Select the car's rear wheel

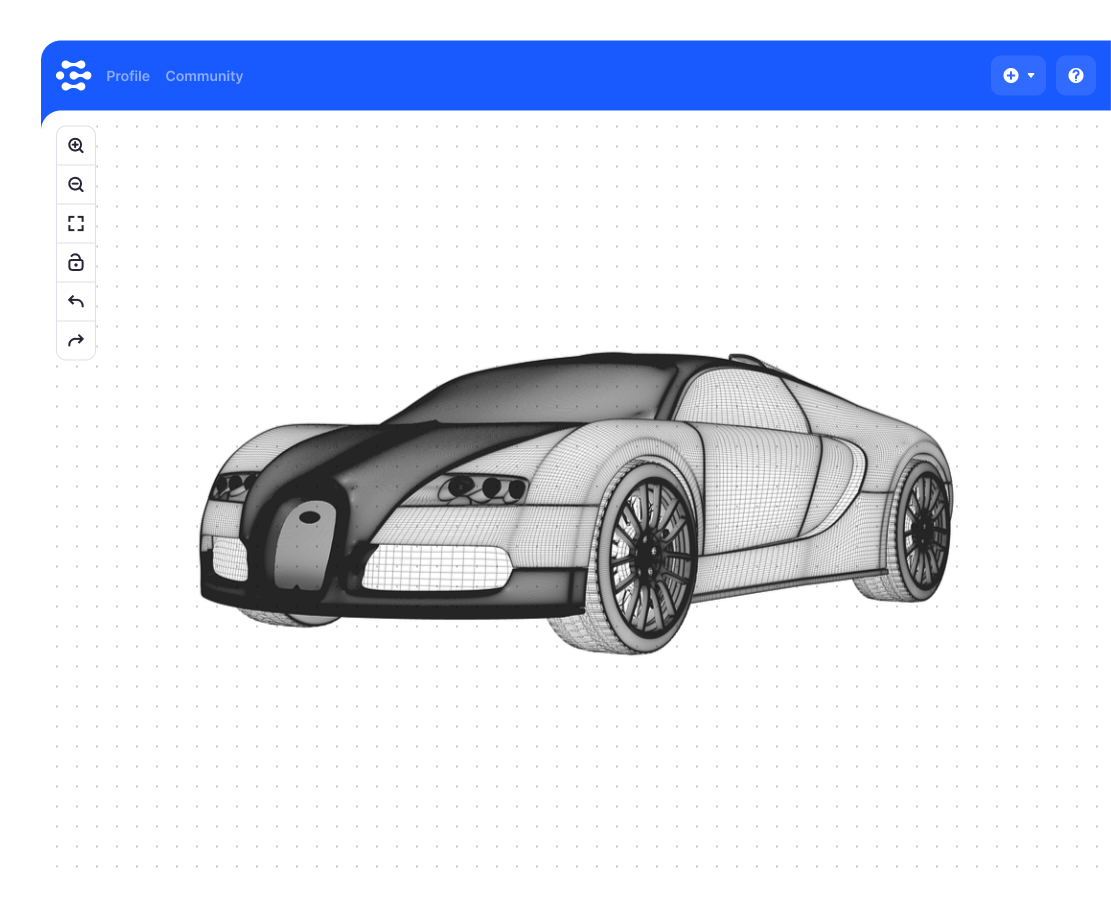coord(922,528)
